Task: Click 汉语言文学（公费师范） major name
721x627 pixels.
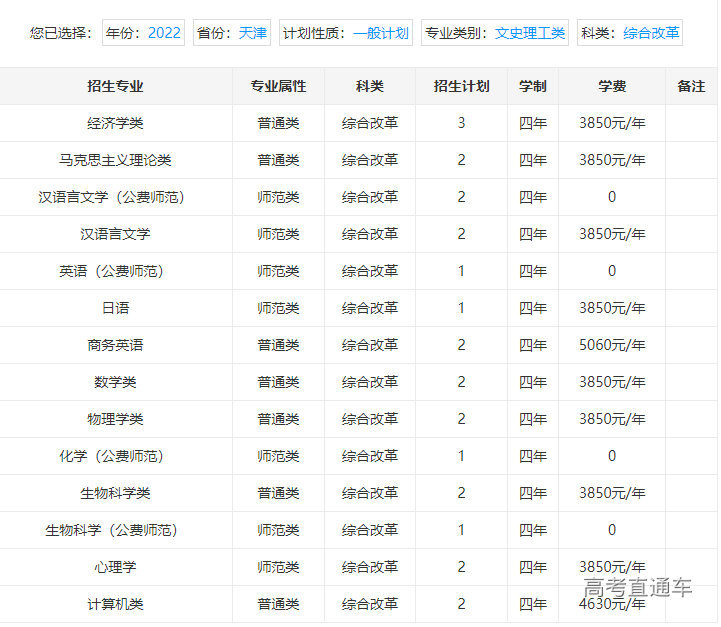Action: coord(115,197)
